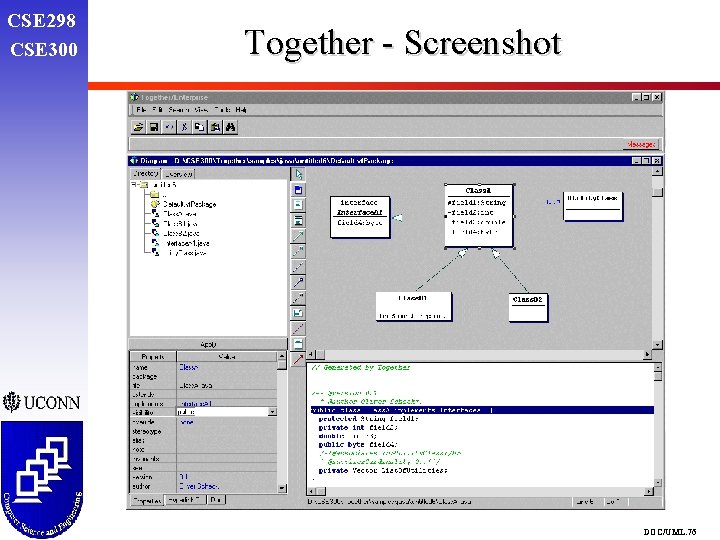Screen dimensions: 720x540
Task: Click the Property column header
Action: click(x=153, y=357)
